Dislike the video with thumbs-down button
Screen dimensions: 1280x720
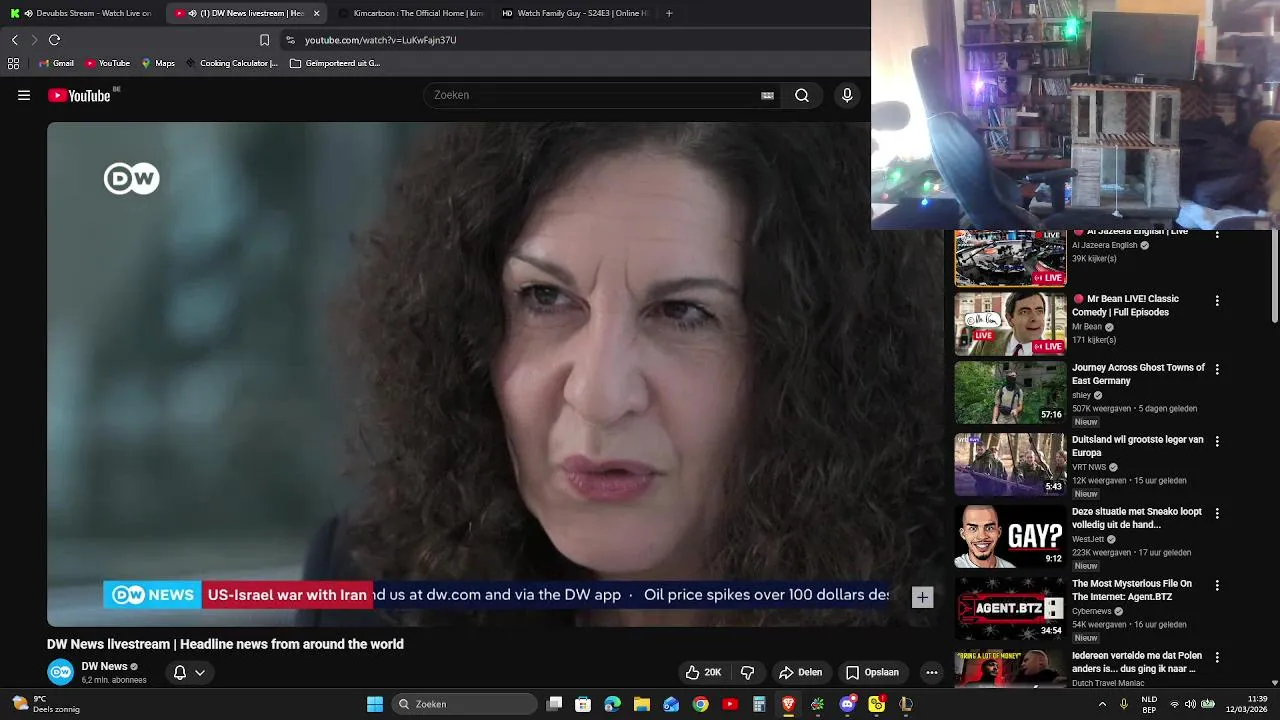coord(747,673)
